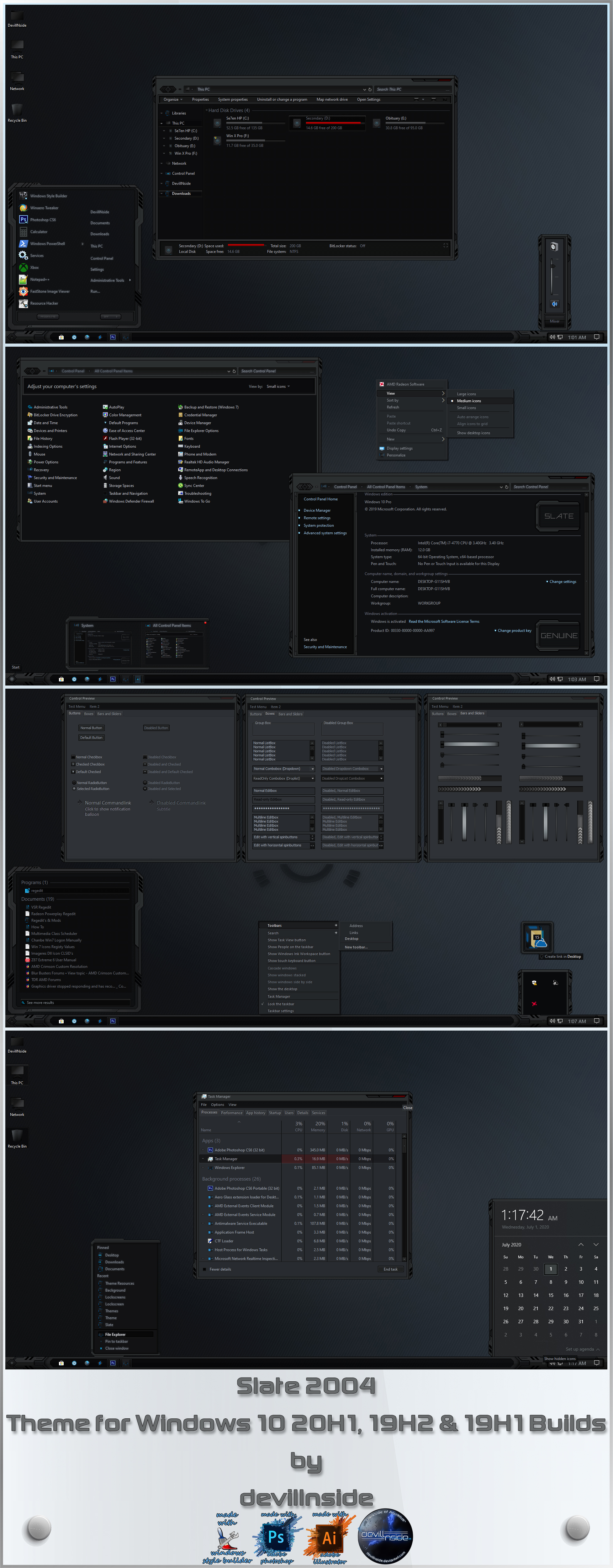The image size is (613, 1568).
Task: Open the Details tab in Task Manager
Action: (302, 1113)
